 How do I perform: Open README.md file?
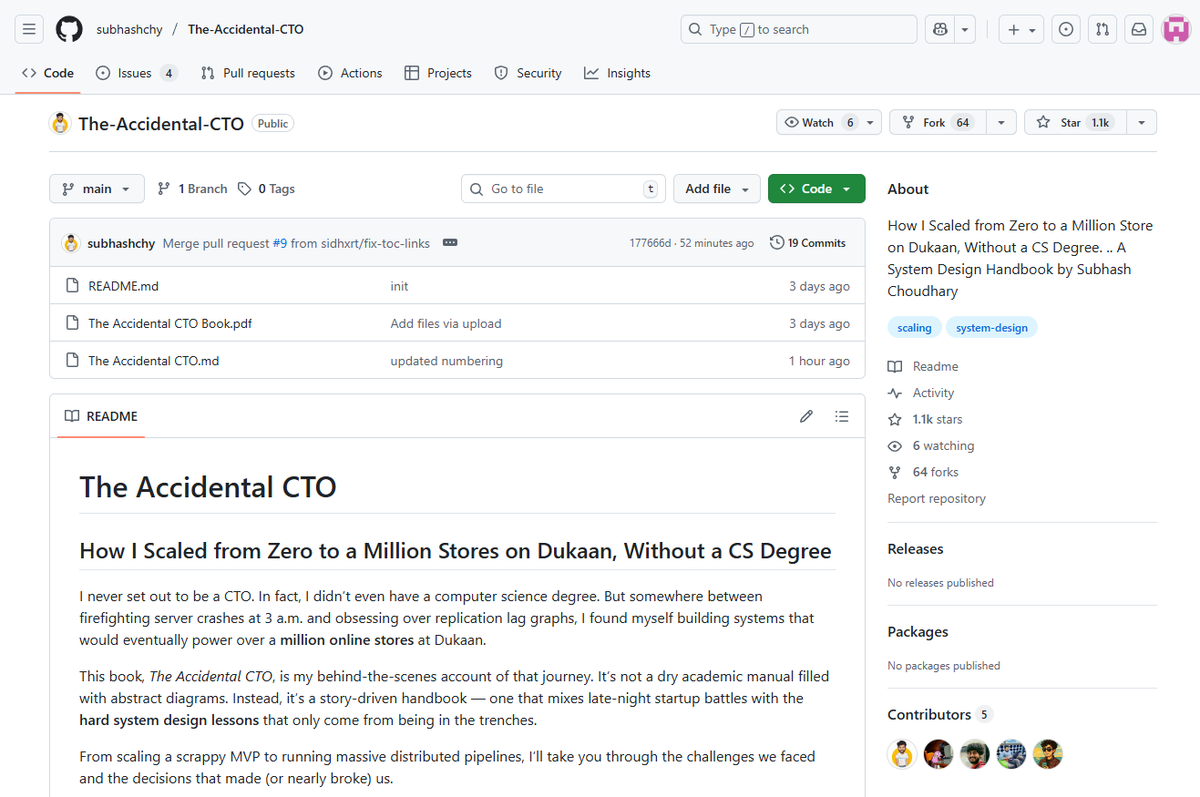coord(123,286)
